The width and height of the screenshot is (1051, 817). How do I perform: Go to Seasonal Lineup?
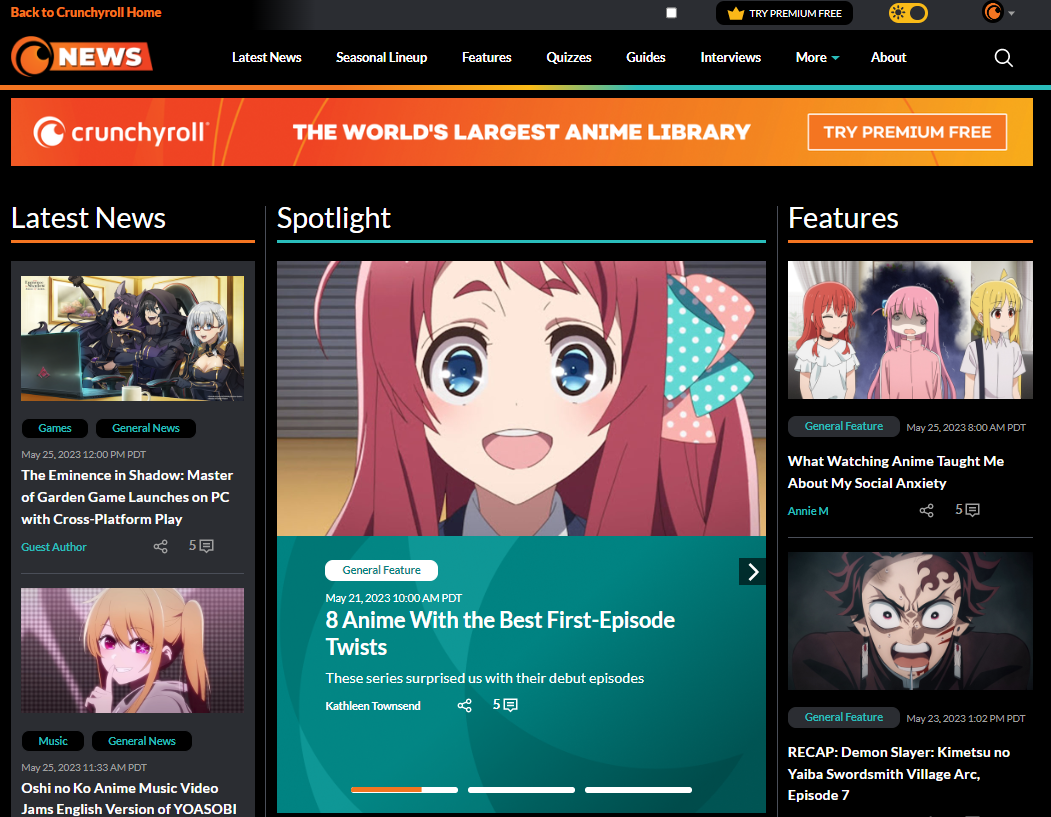coord(381,58)
